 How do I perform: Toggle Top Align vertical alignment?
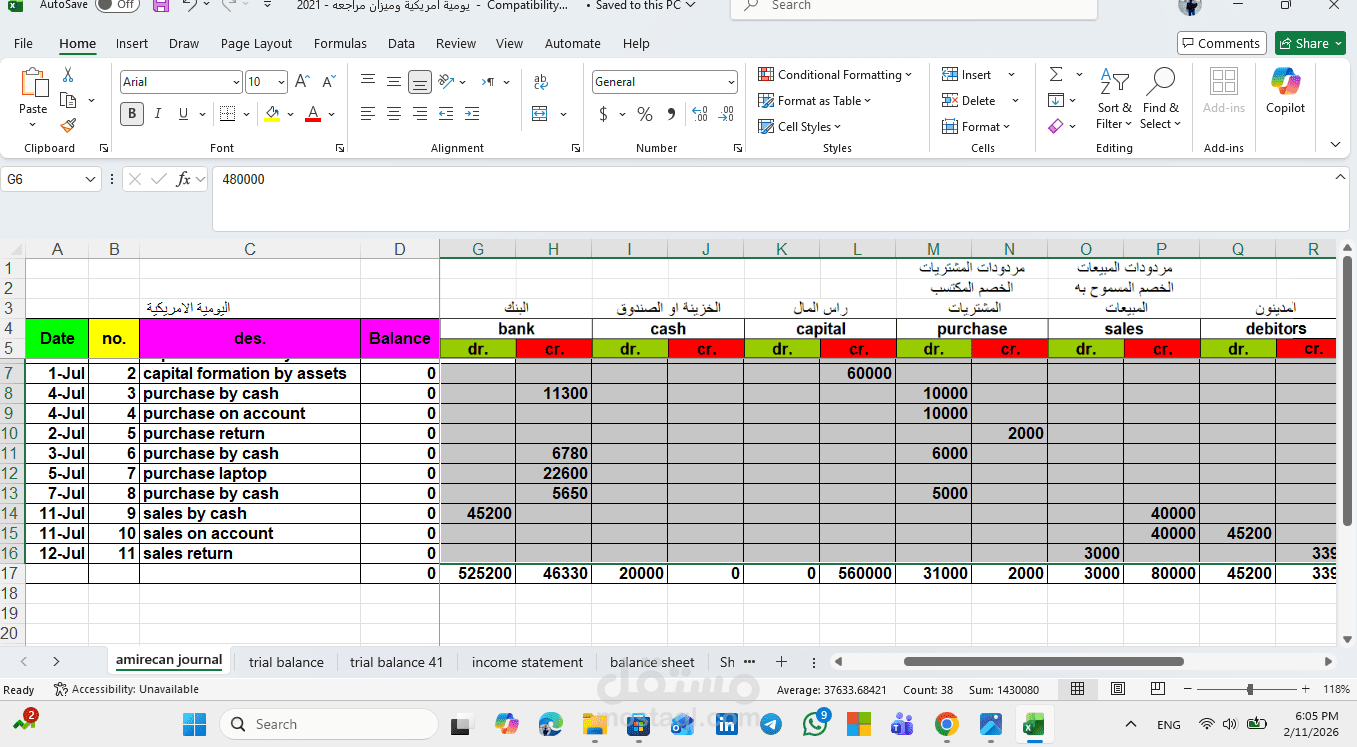tap(368, 82)
